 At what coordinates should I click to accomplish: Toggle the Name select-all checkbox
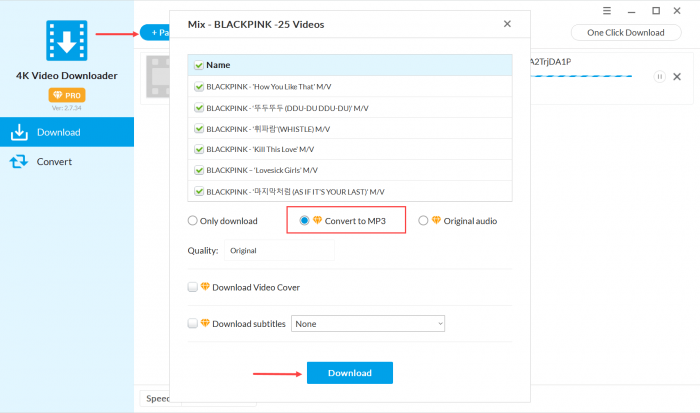point(199,65)
